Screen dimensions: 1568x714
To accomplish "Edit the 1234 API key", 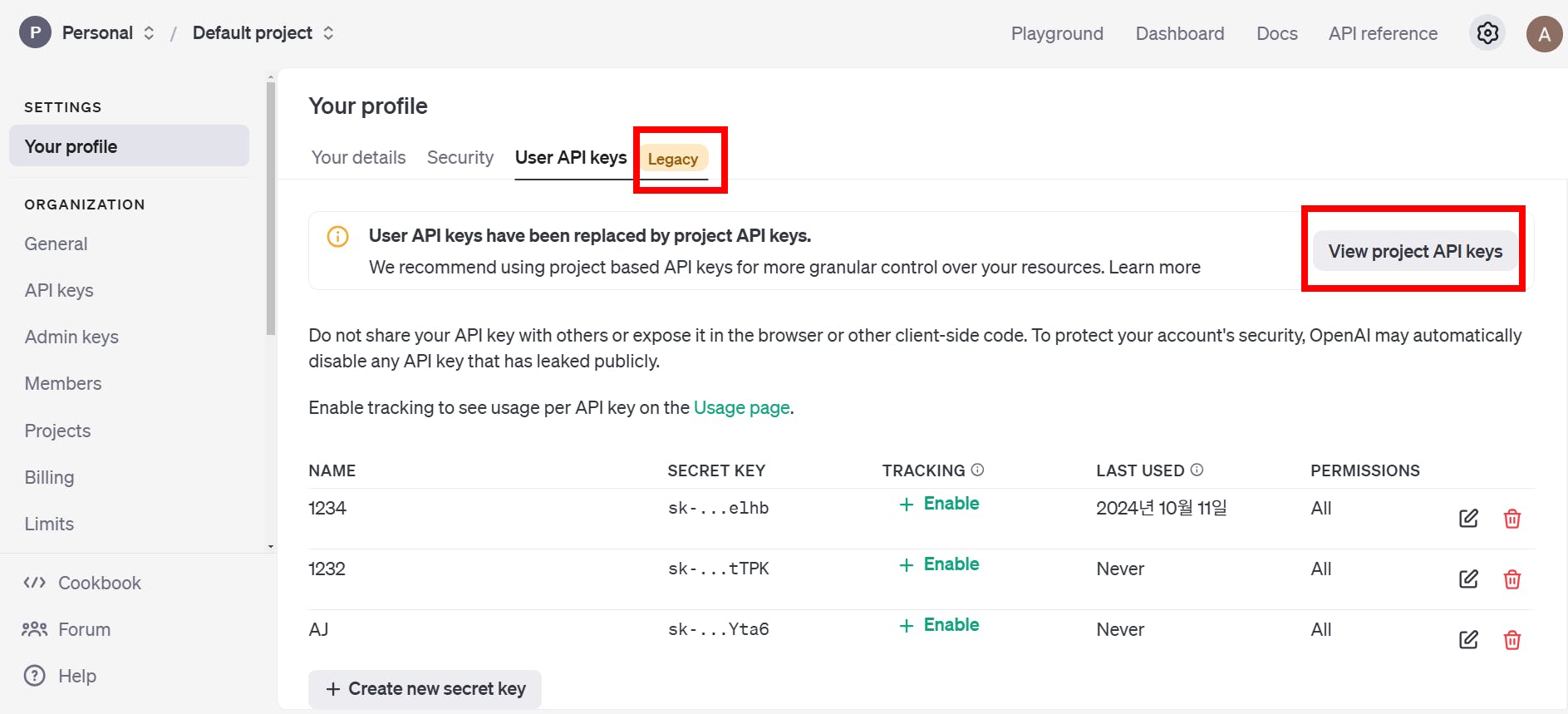I will click(1468, 519).
